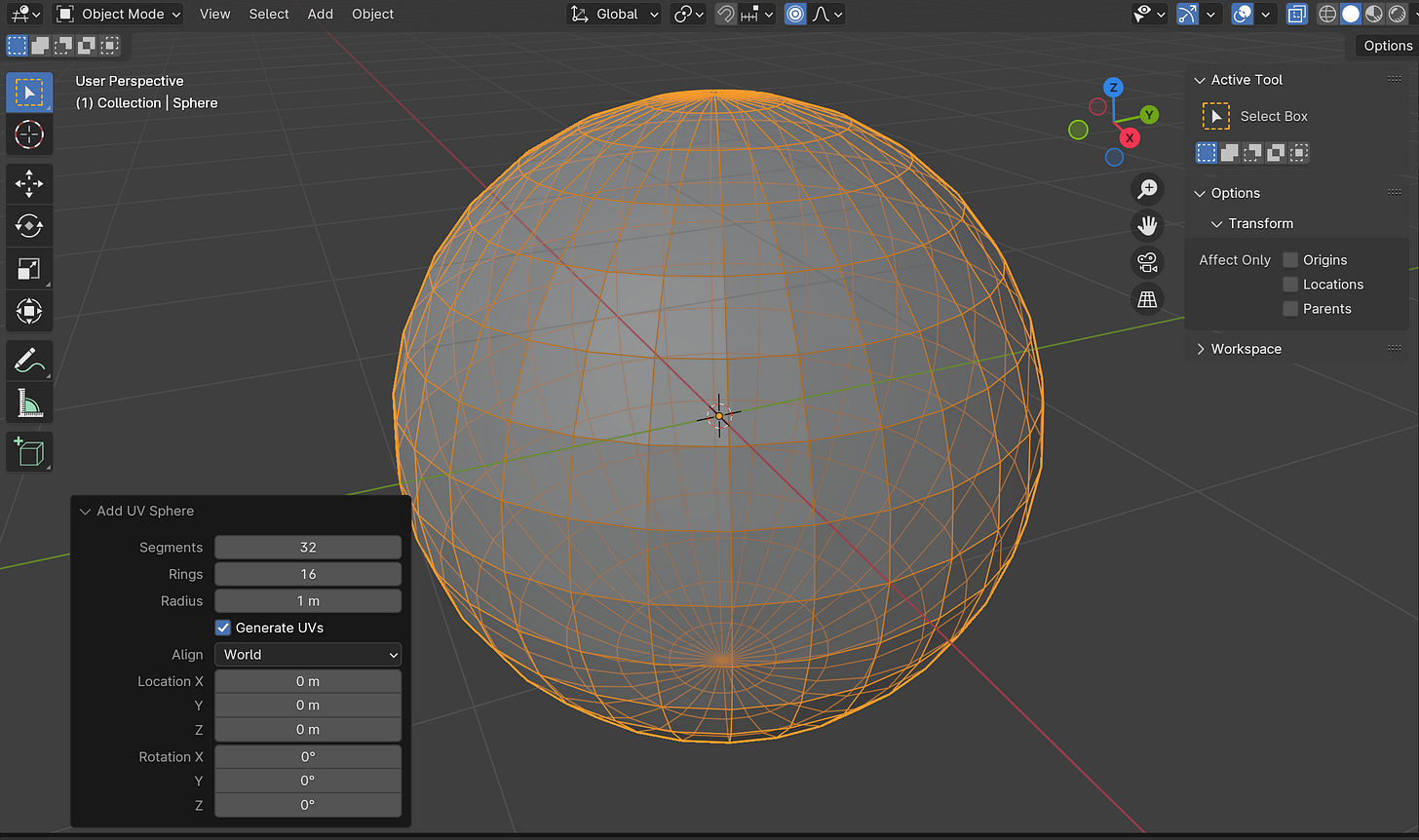The image size is (1419, 840).
Task: Select the Move tool
Action: 29,183
